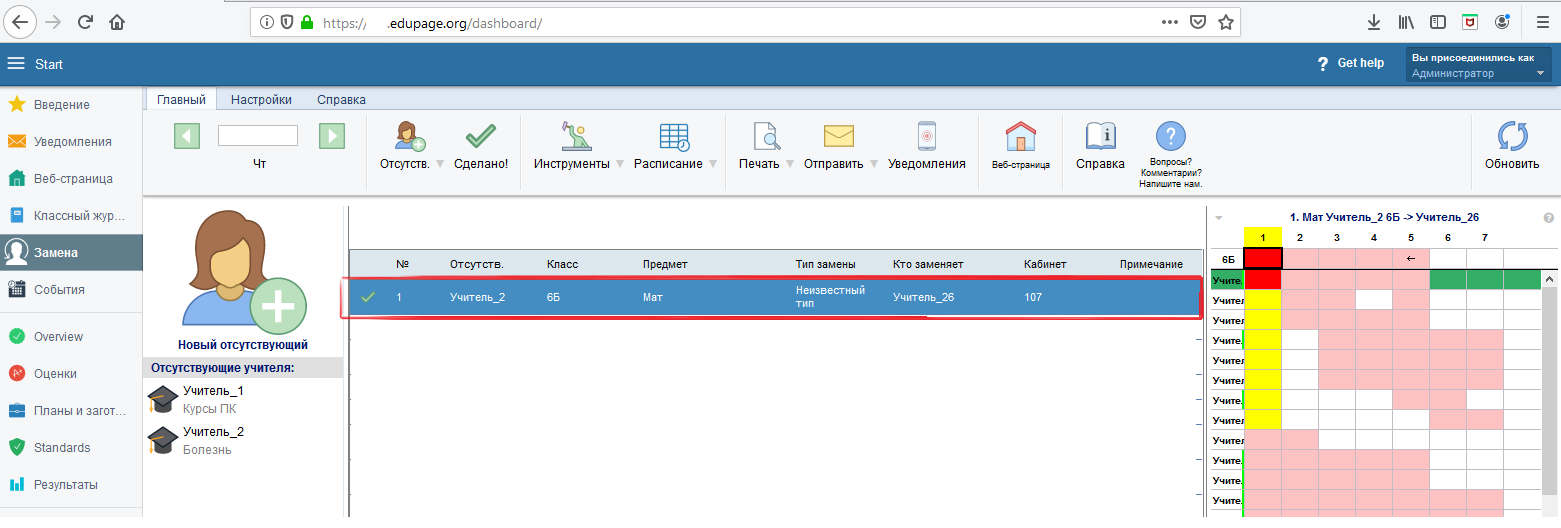The height and width of the screenshot is (528, 1561).
Task: Select period 5 column header
Action: click(1411, 237)
